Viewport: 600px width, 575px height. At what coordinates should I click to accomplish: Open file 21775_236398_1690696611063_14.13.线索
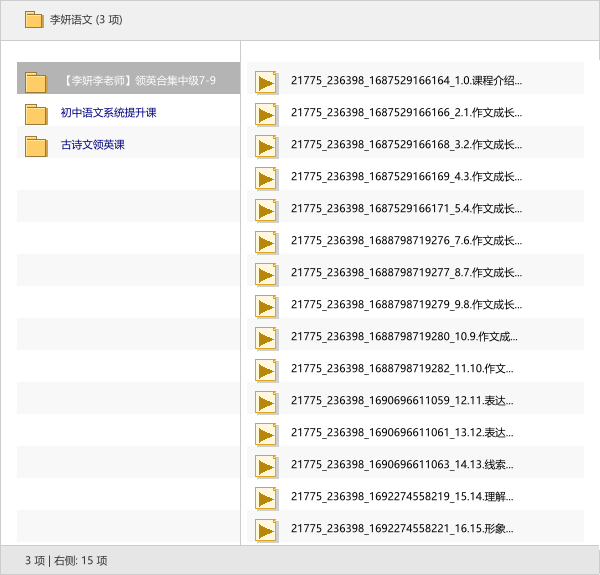pos(402,465)
